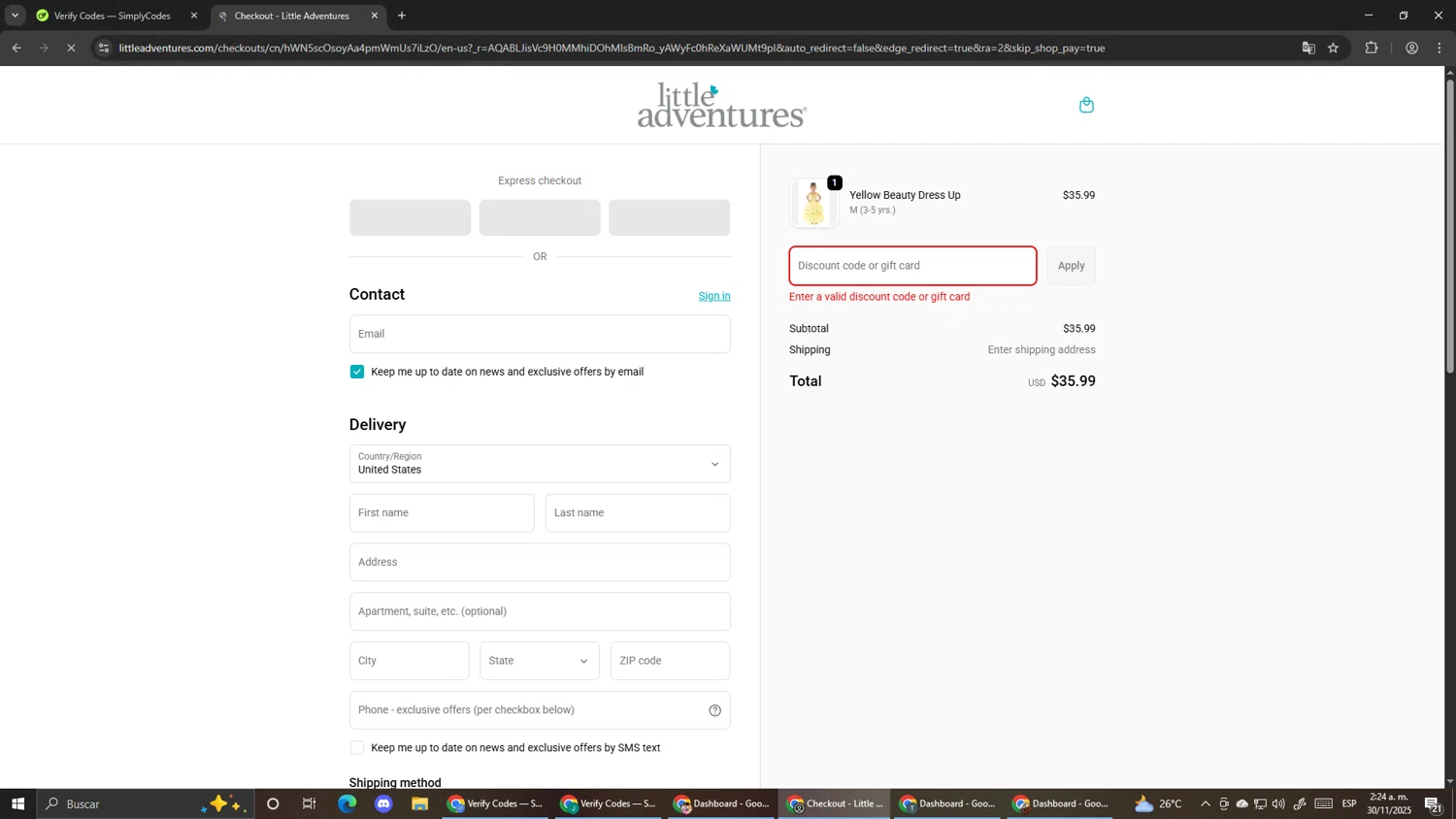Click the phone field help question-mark icon
The width and height of the screenshot is (1456, 819).
coord(714,710)
